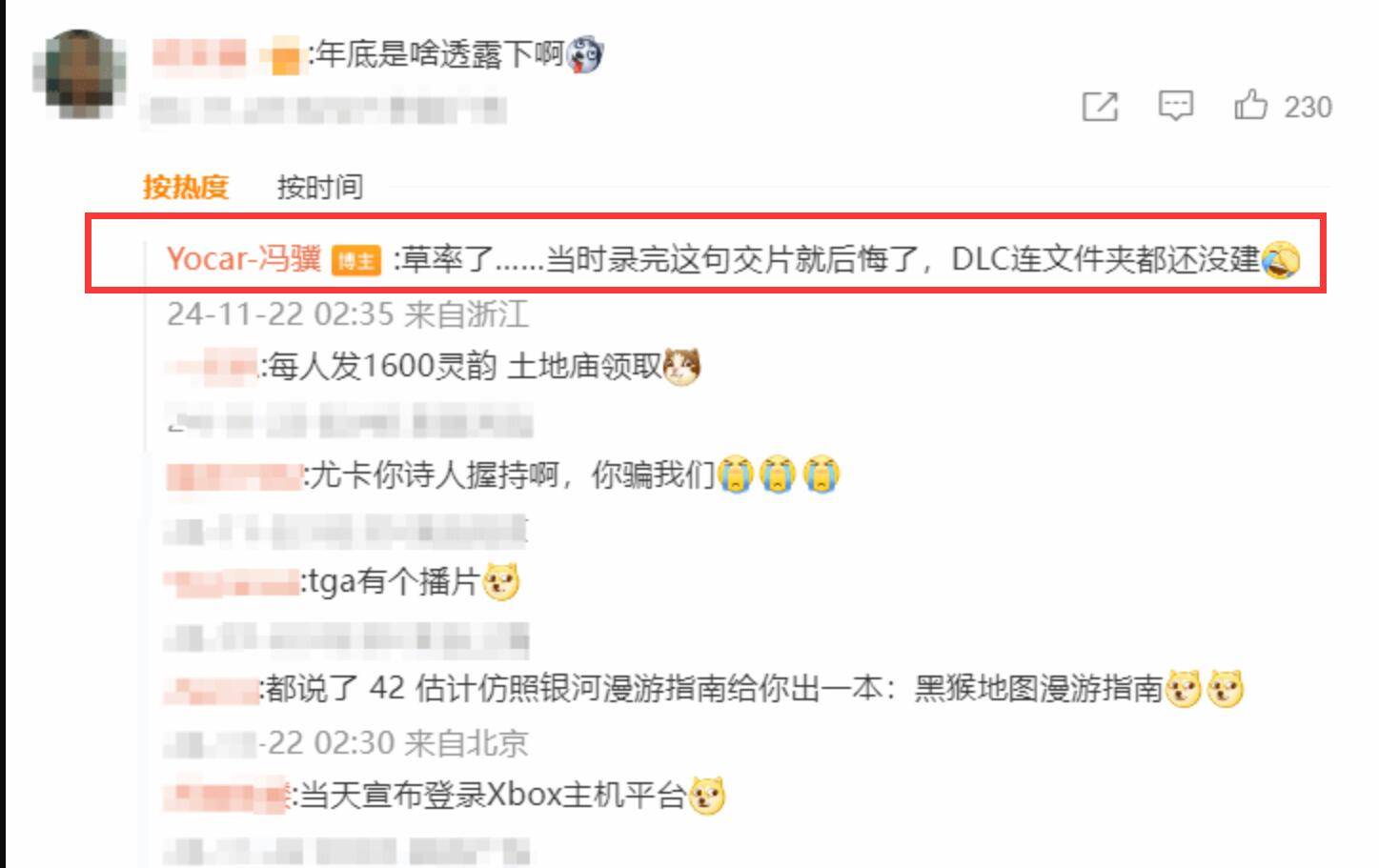The image size is (1379, 868).
Task: Click the doge emoji after Xbox主机平台
Action: click(707, 796)
